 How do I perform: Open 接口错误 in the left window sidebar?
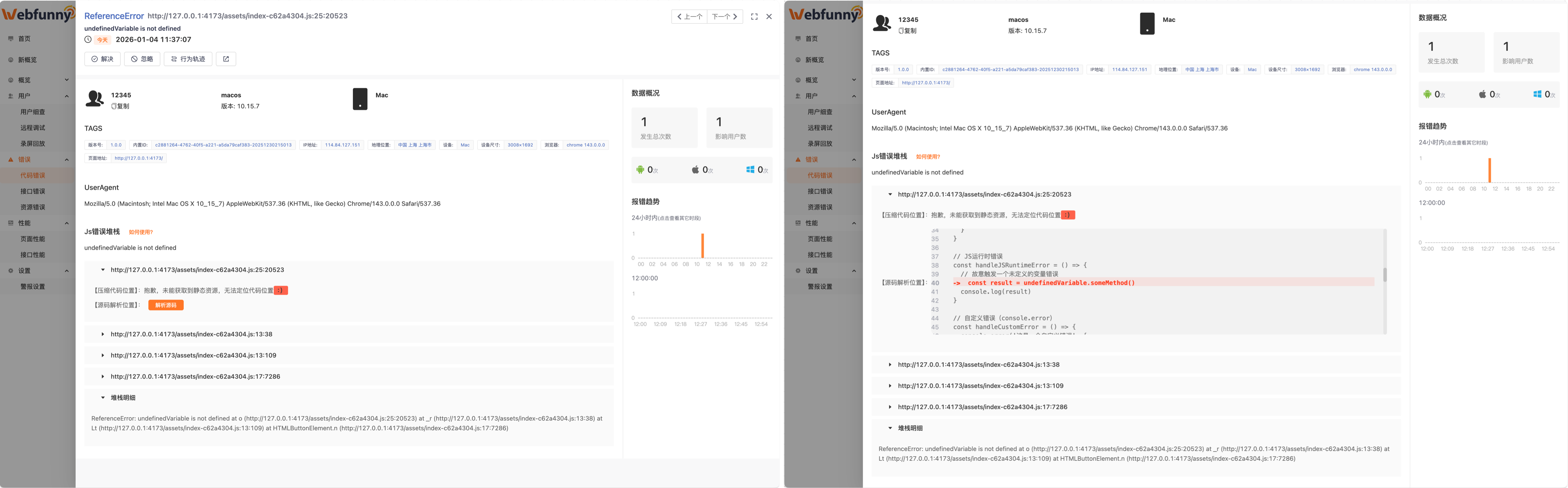pos(33,191)
